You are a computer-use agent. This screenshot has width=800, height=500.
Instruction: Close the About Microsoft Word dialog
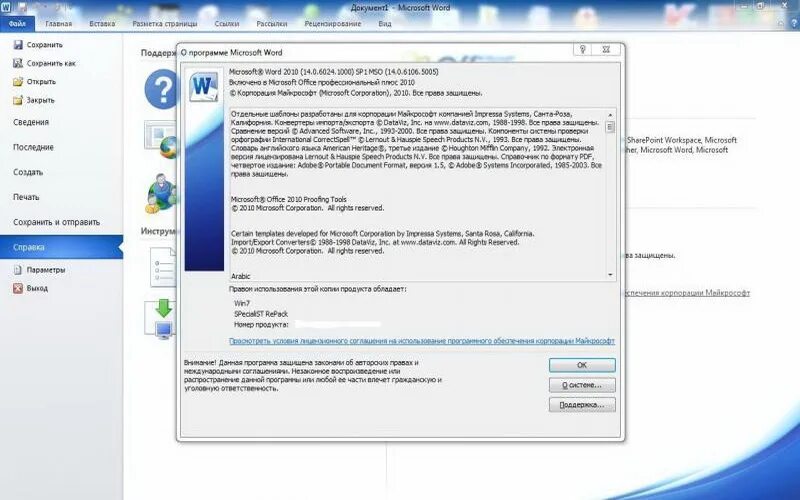click(606, 49)
